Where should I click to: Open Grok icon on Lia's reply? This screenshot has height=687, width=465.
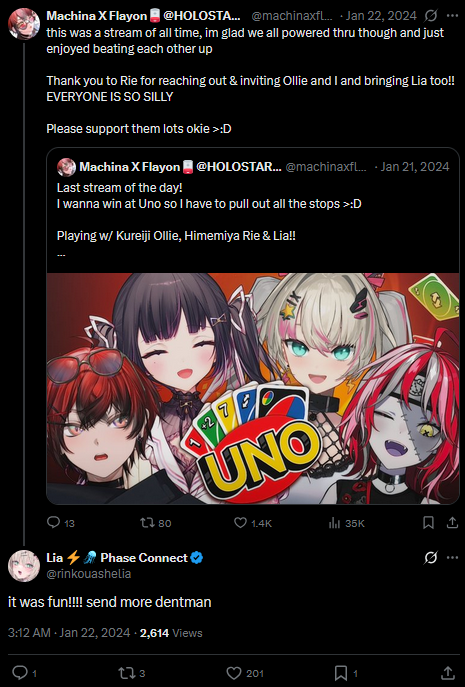[x=431, y=558]
